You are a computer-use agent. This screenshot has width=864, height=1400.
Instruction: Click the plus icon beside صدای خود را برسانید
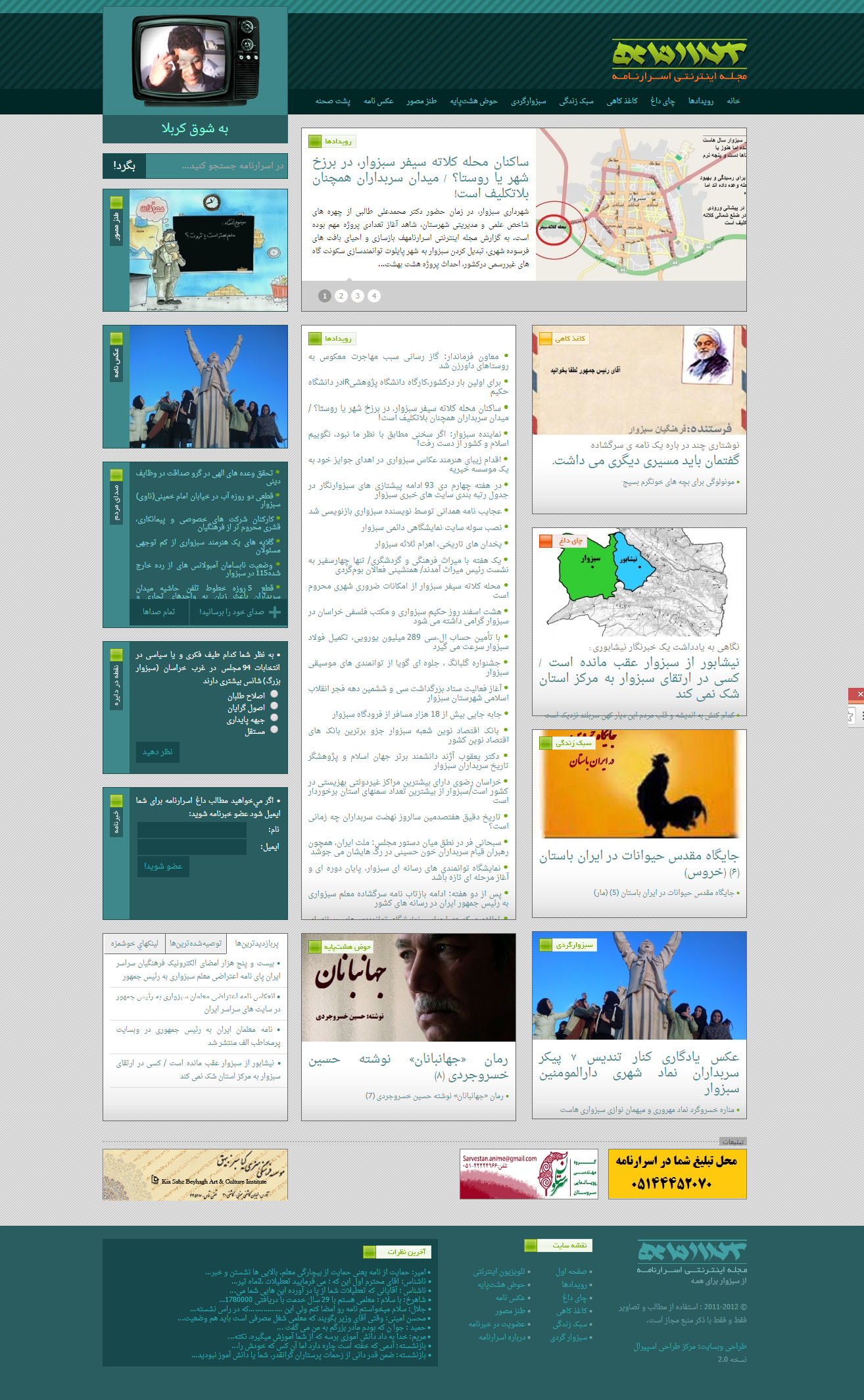275,612
